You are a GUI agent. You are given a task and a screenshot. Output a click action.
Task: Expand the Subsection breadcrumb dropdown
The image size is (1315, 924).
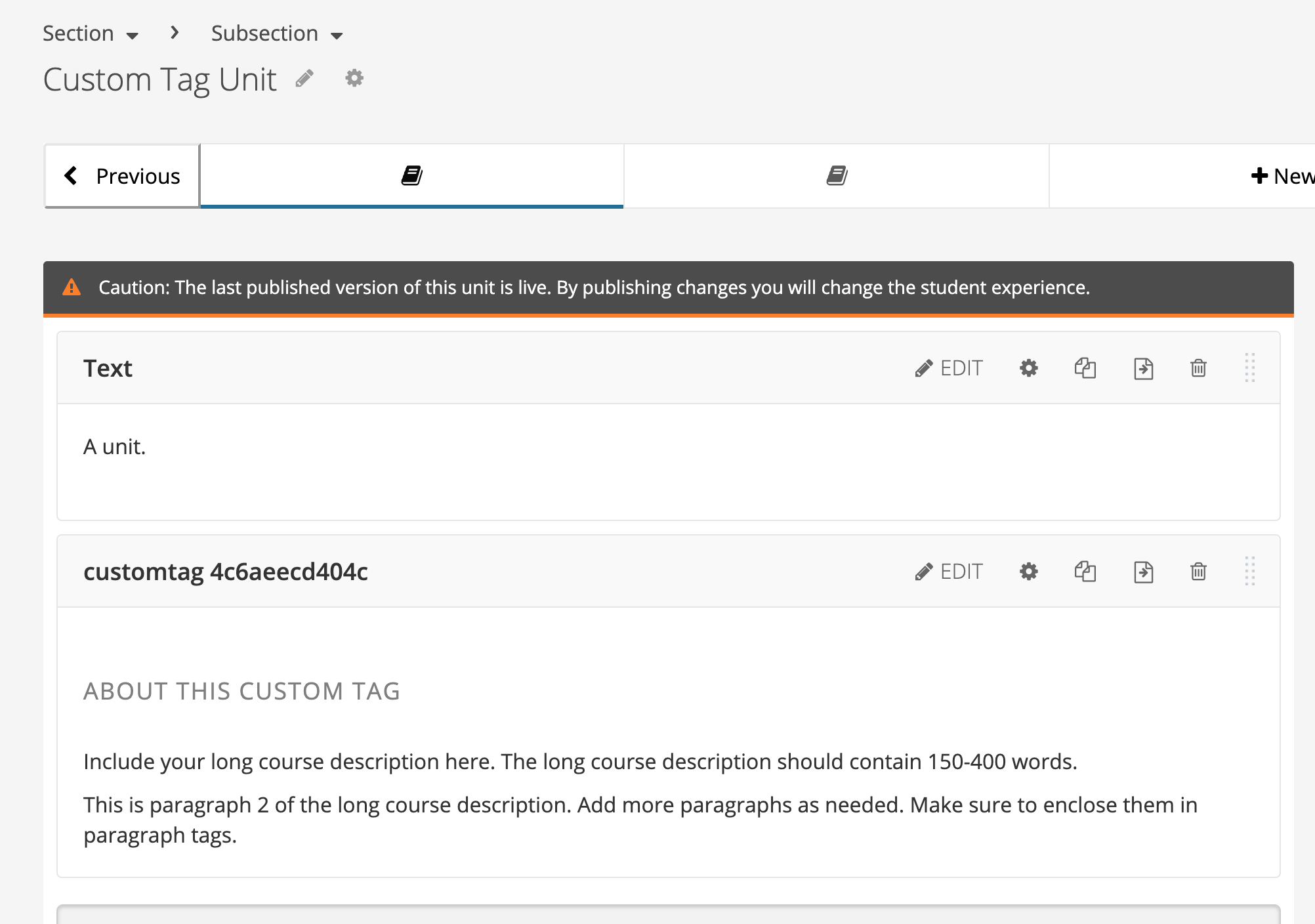point(277,33)
